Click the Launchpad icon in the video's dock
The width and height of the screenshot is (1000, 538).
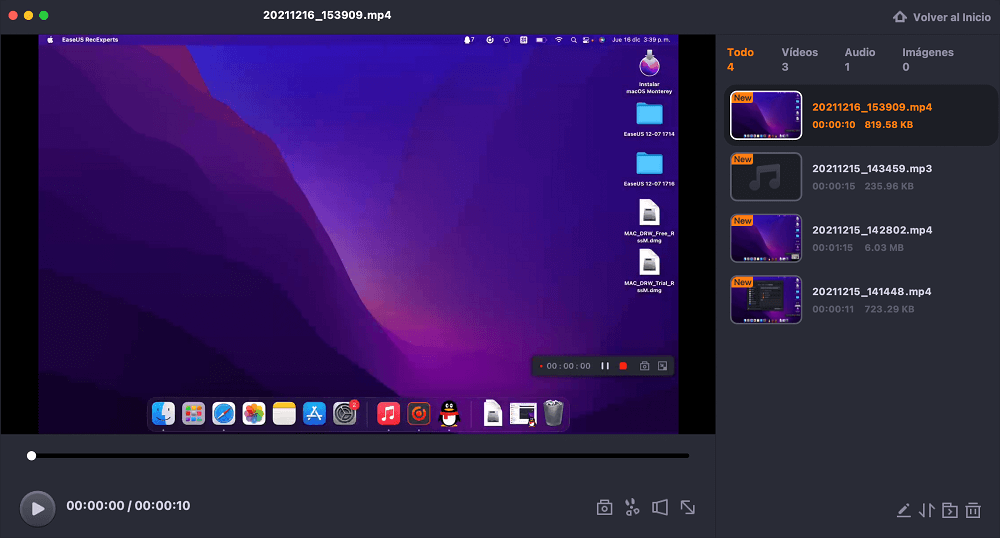tap(193, 414)
